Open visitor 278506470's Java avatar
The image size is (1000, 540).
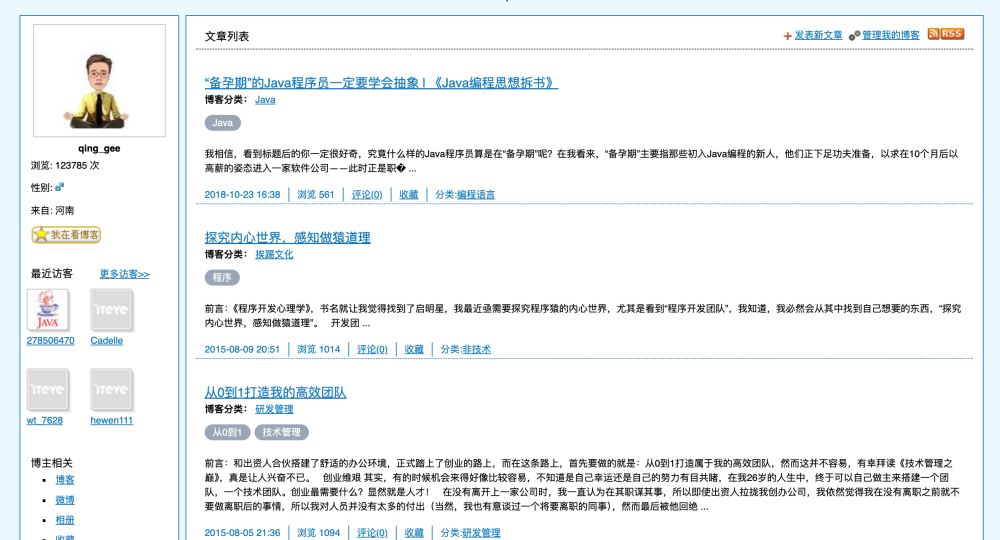[48, 310]
